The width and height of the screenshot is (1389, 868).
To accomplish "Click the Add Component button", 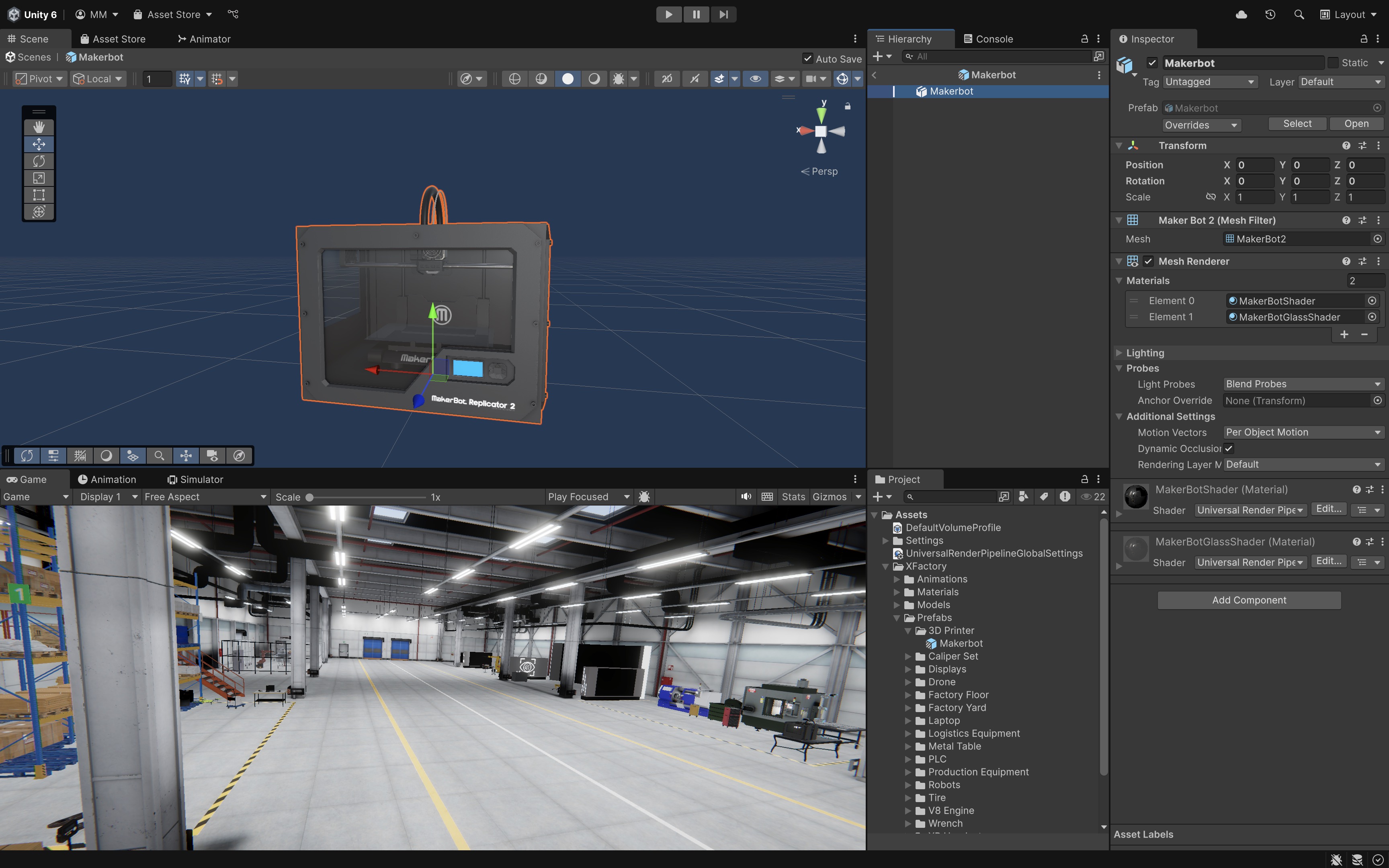I will pyautogui.click(x=1248, y=600).
